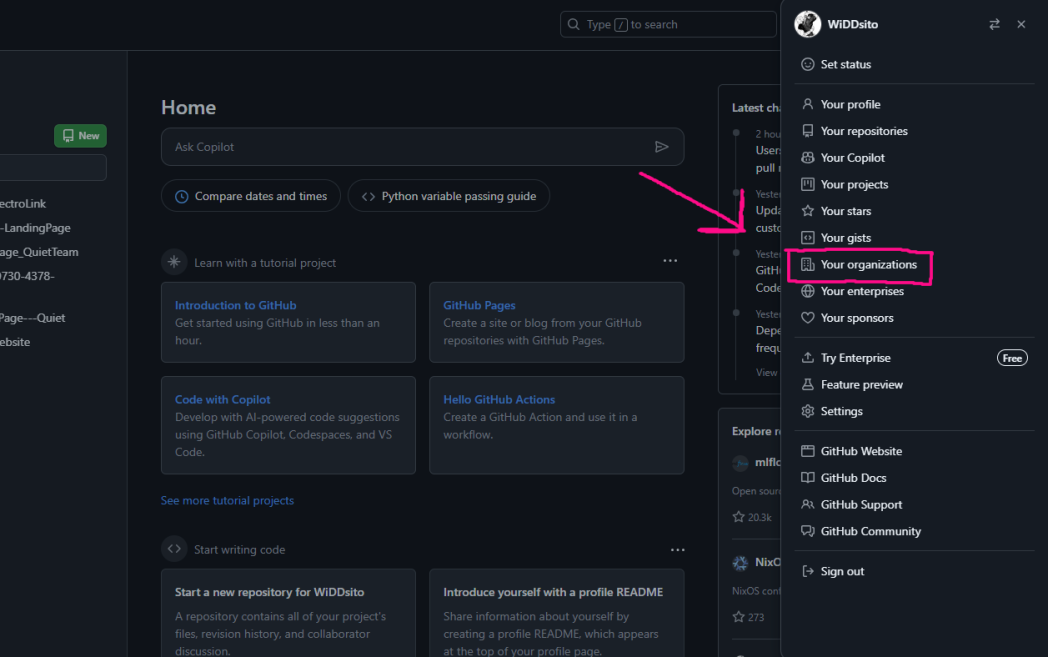Click the Your gists code icon
The height and width of the screenshot is (657, 1048).
[x=807, y=238]
